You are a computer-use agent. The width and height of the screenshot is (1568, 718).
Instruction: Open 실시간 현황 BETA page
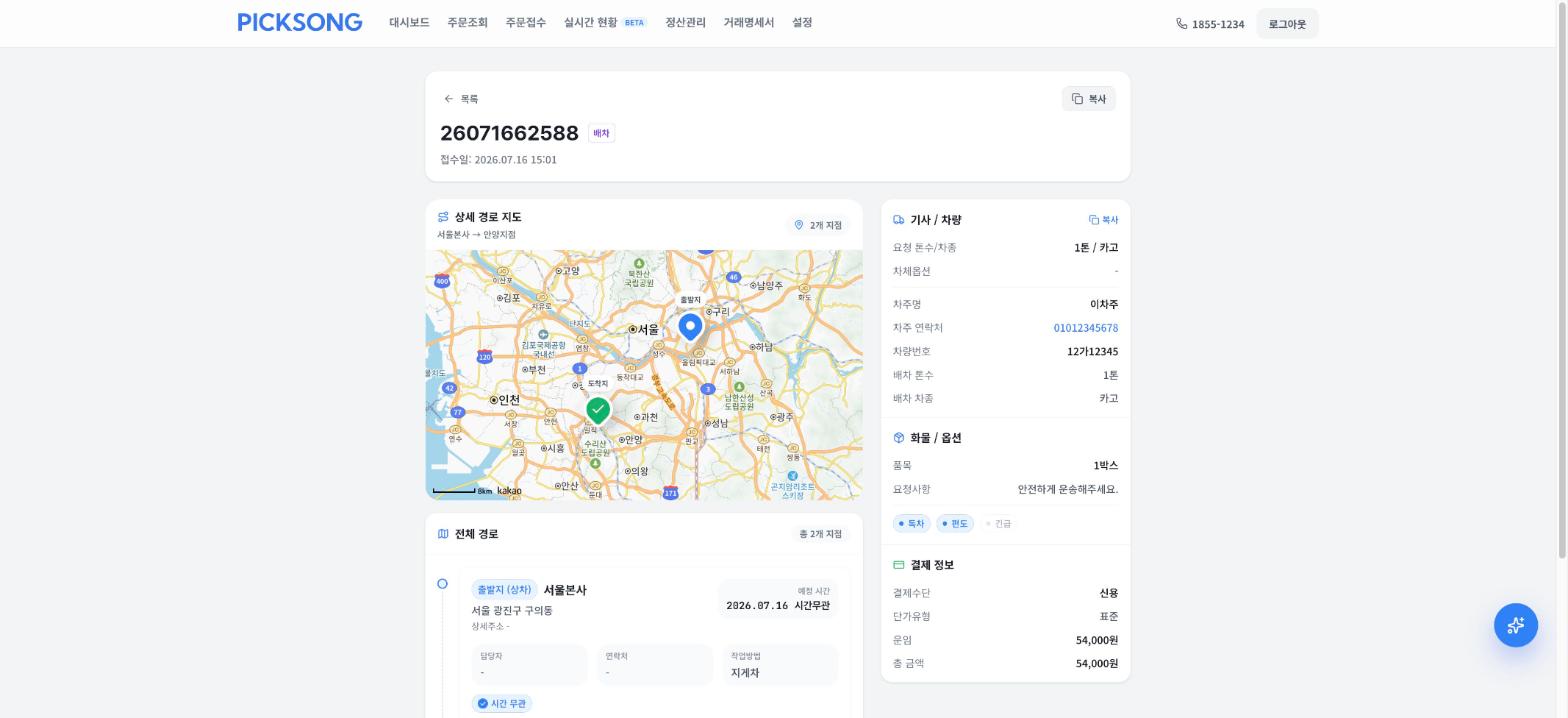pyautogui.click(x=605, y=23)
